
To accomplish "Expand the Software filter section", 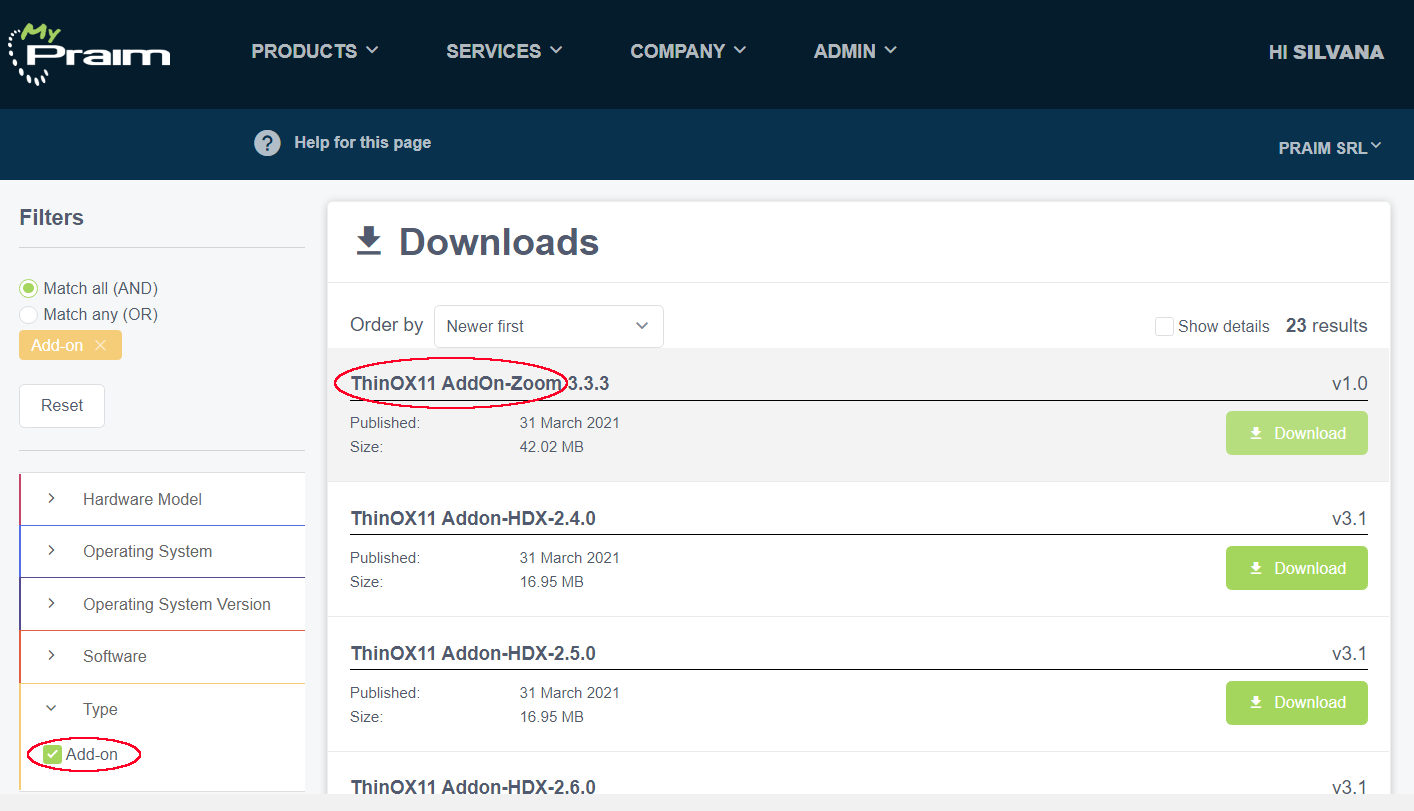I will click(x=162, y=656).
